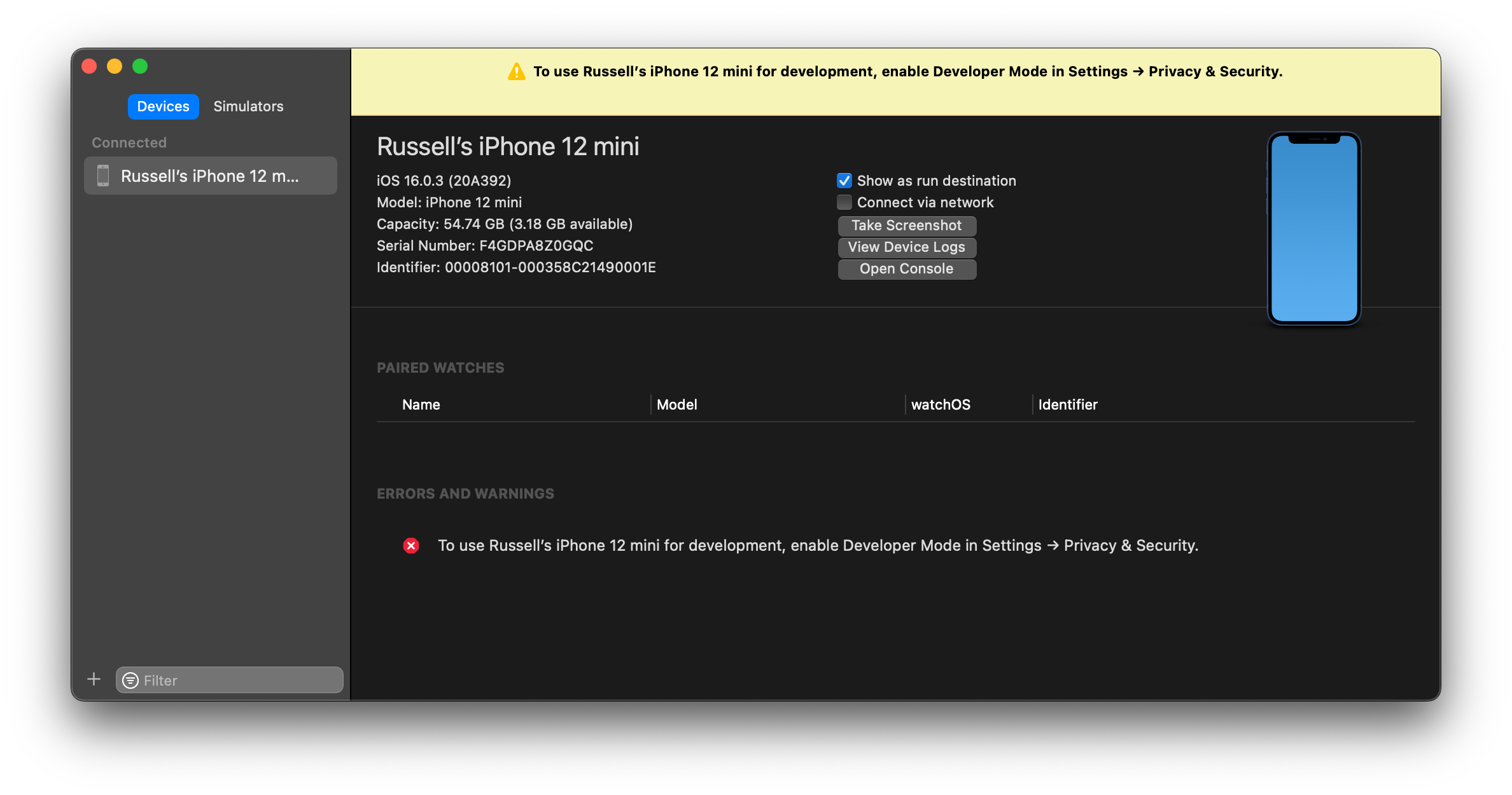Open the Connected device Russell's iPhone 12 mini
The image size is (1512, 795).
coord(210,176)
